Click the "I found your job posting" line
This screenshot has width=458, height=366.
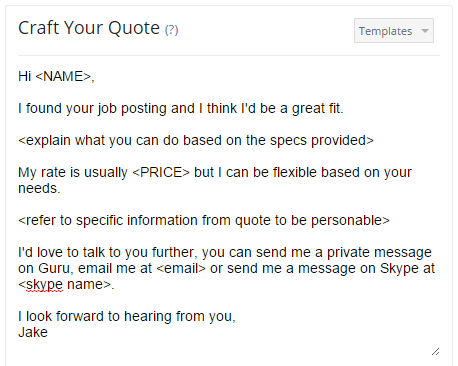pyautogui.click(x=181, y=108)
